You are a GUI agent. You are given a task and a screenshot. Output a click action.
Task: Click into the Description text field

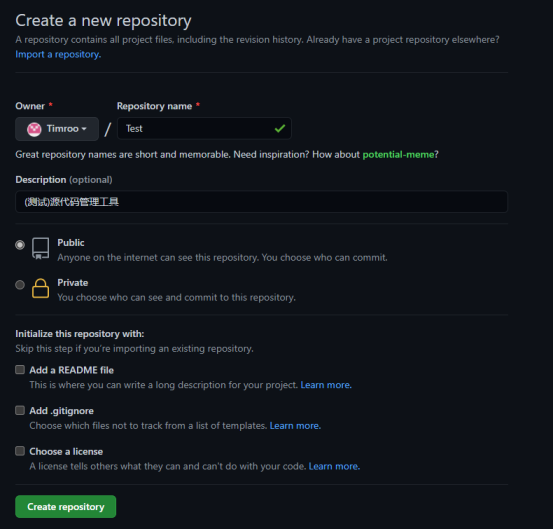[261, 202]
